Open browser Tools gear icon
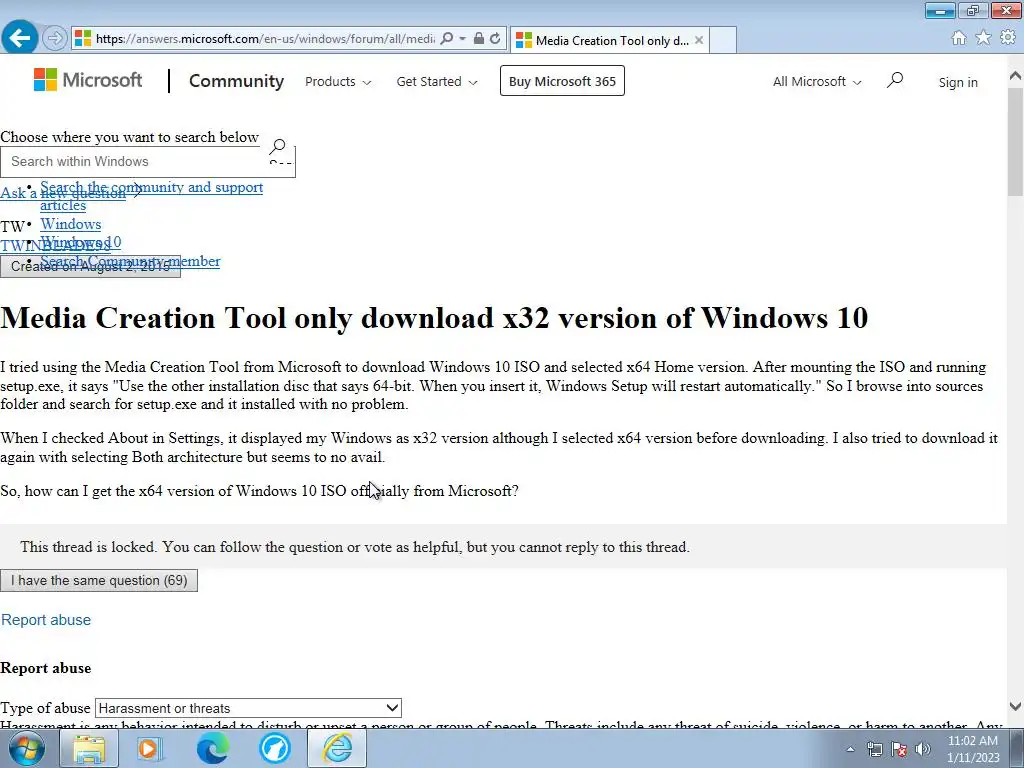 pyautogui.click(x=1008, y=38)
